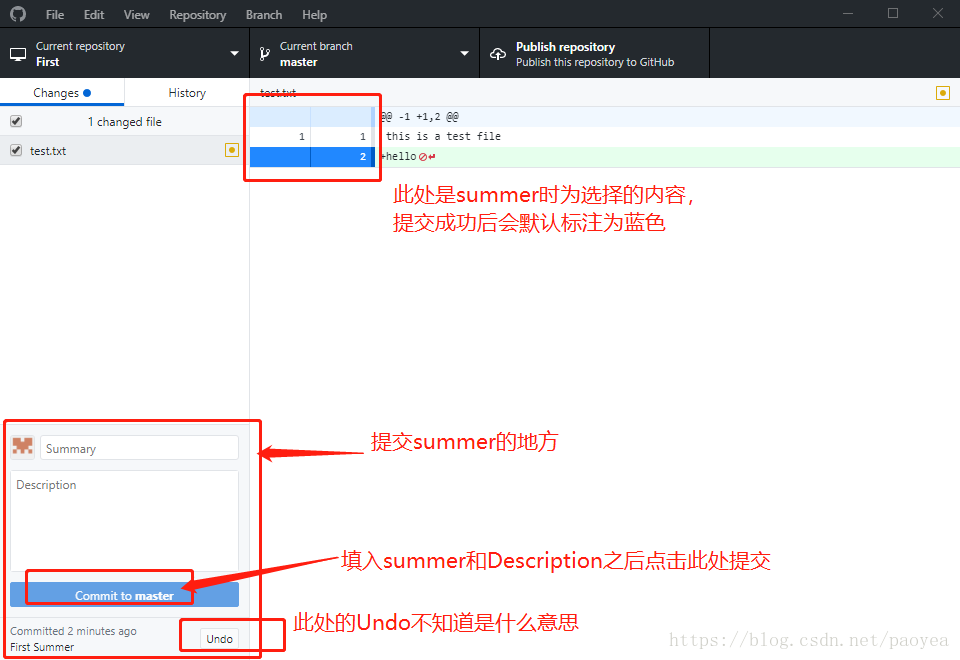The width and height of the screenshot is (960, 660).
Task: Click the user avatar beside Summary field
Action: pyautogui.click(x=23, y=446)
